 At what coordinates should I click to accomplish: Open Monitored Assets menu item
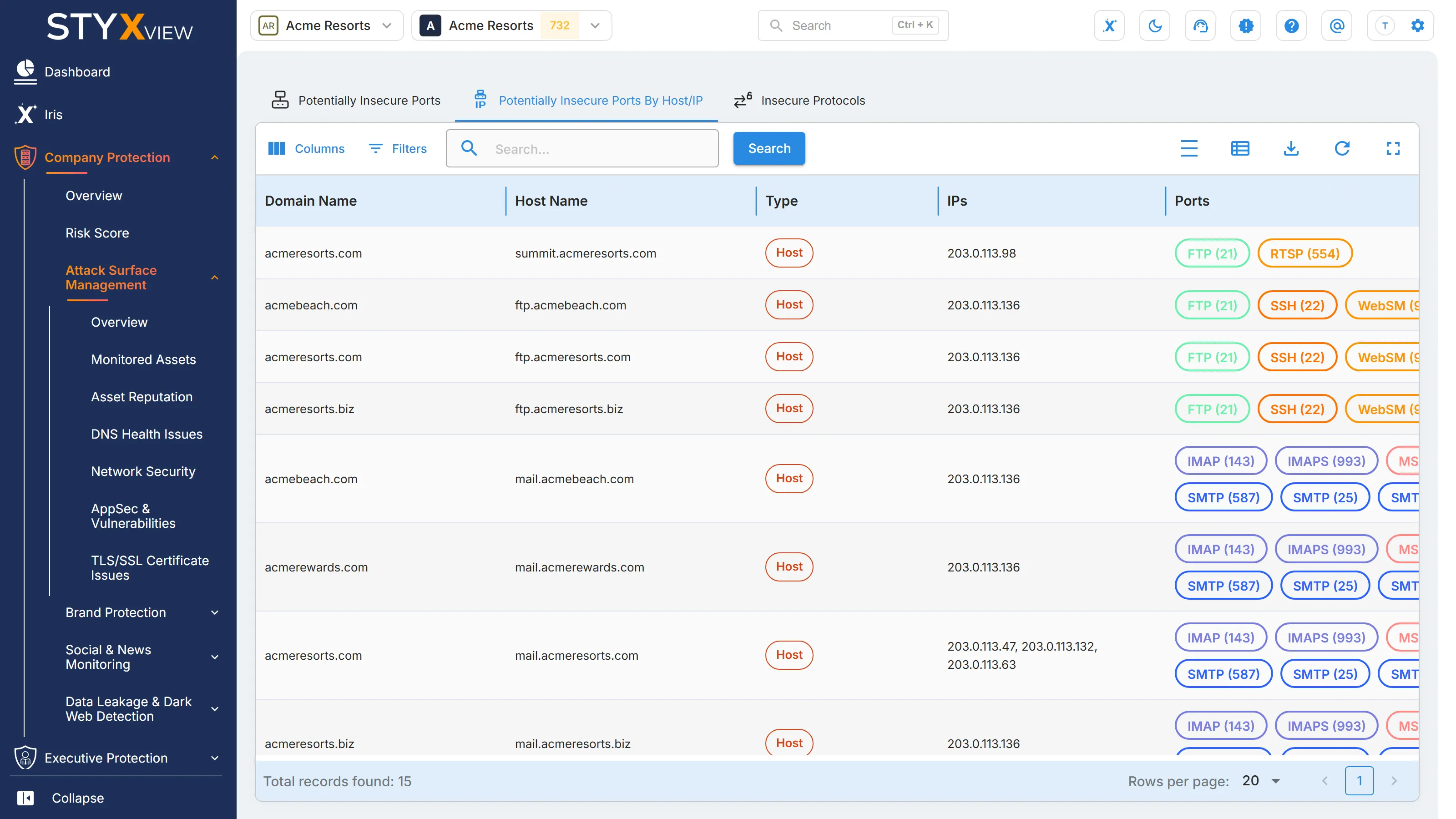pos(143,359)
